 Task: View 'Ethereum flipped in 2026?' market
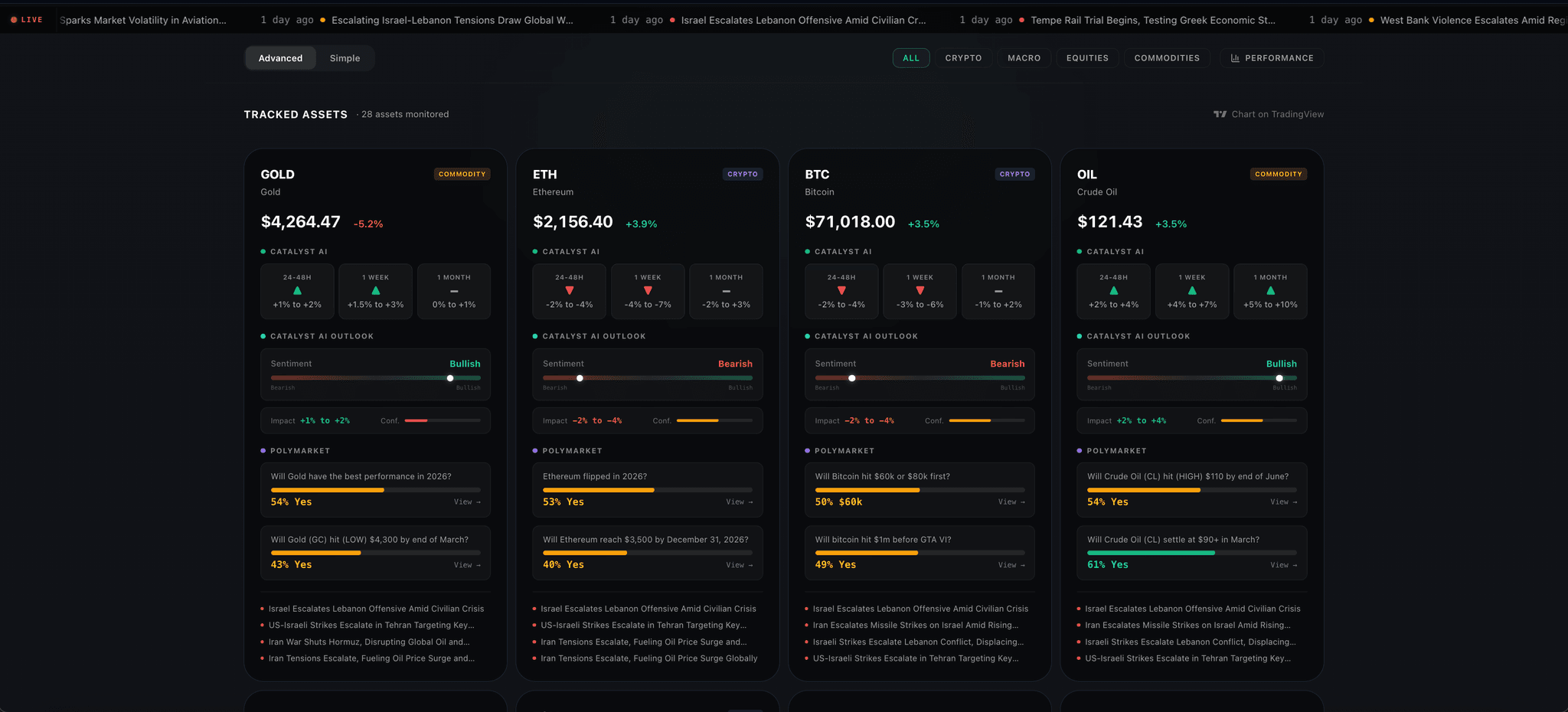point(740,502)
